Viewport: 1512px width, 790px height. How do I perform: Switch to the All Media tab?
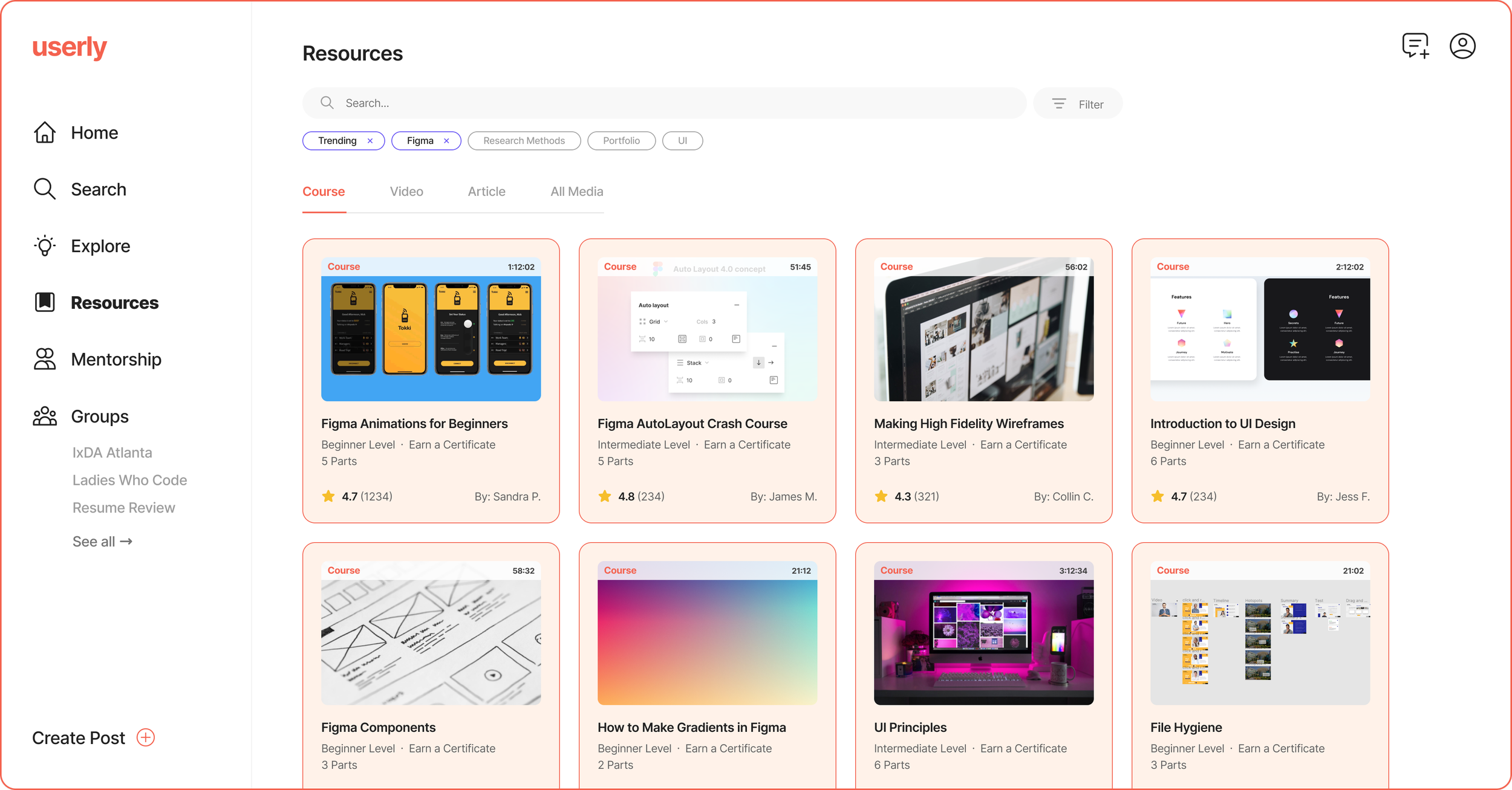pos(576,191)
